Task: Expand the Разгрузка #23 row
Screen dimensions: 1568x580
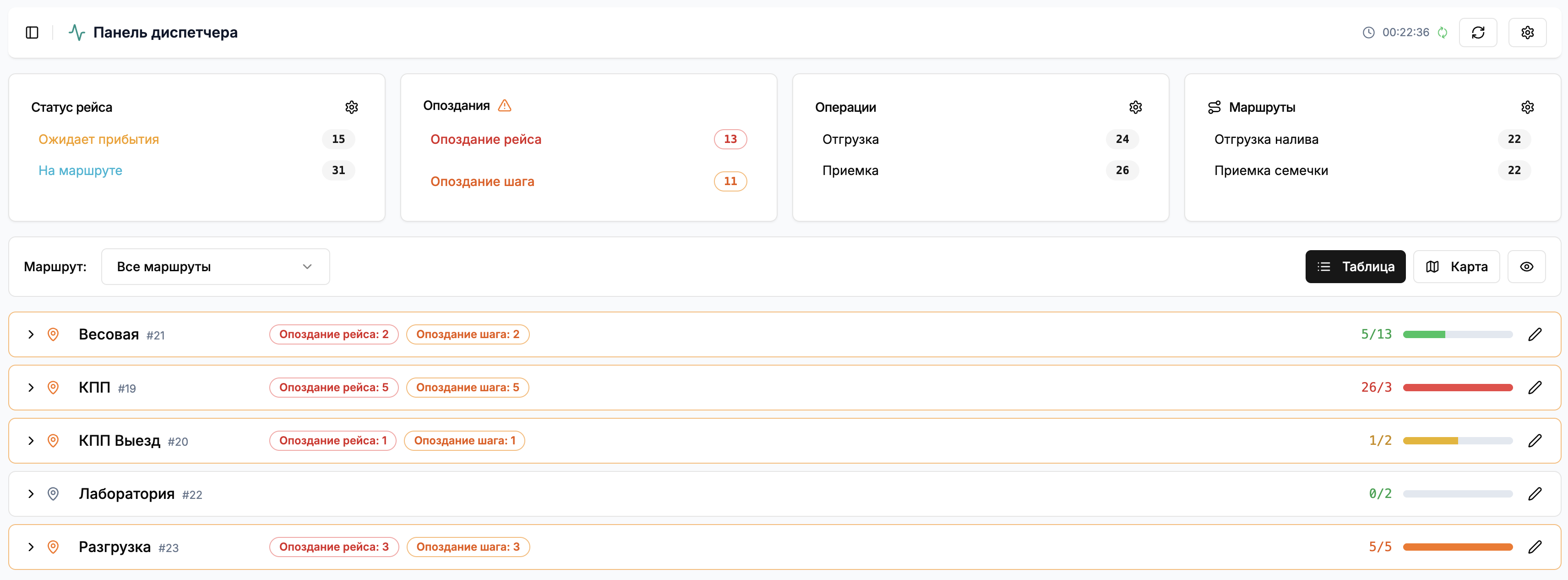Action: 31,547
